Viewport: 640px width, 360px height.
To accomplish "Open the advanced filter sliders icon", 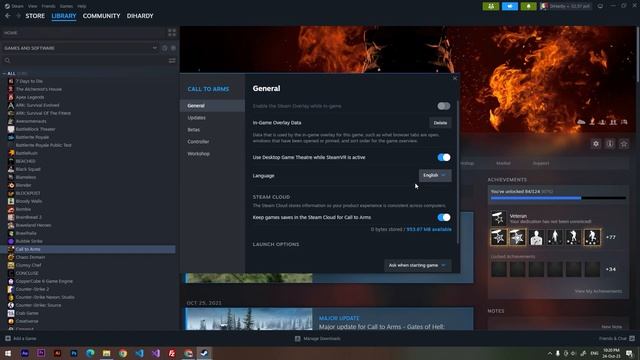I will coord(172,60).
